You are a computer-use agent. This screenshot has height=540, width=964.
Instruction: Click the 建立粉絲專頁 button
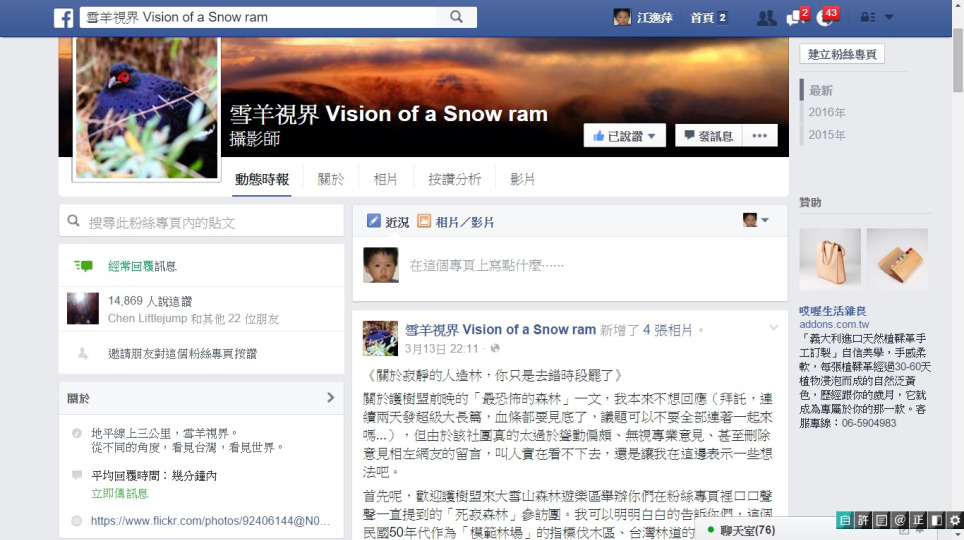pos(842,54)
